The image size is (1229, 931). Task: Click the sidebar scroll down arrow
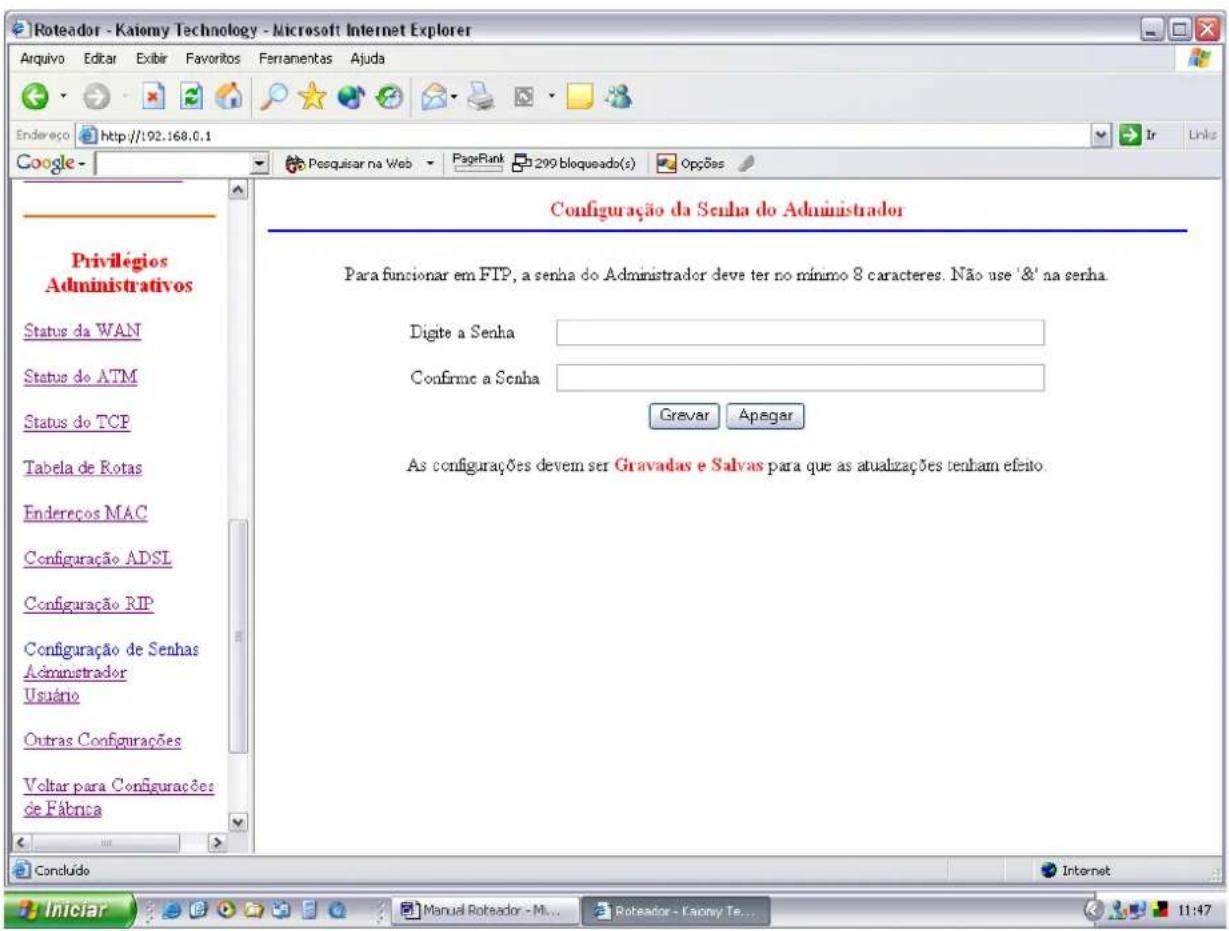238,825
